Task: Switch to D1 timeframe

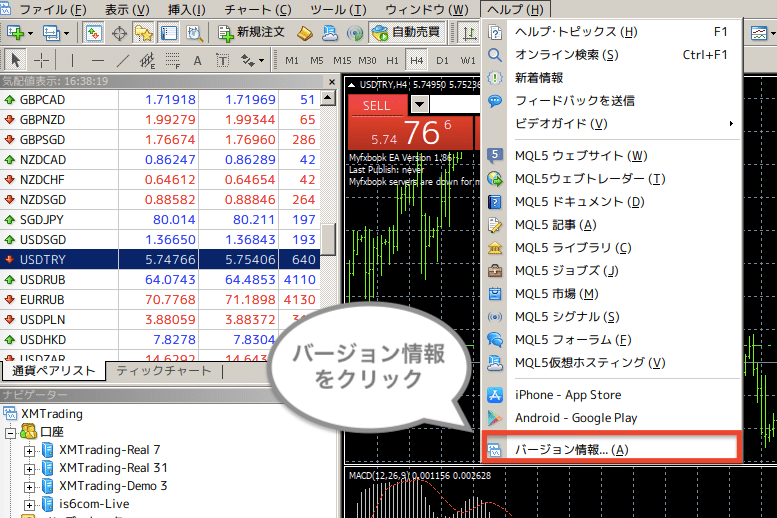Action: point(442,60)
